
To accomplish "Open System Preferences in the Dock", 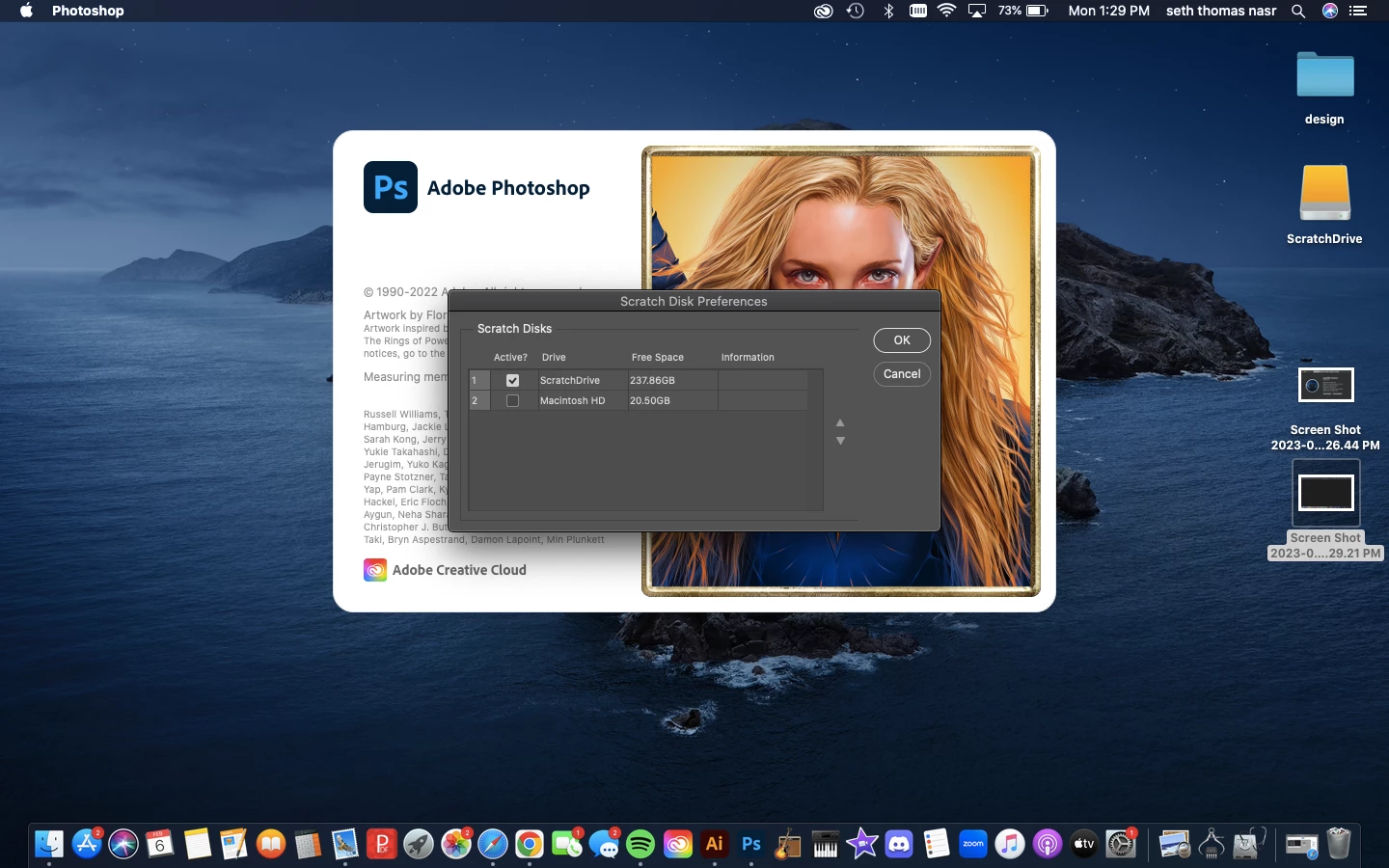I will pyautogui.click(x=1121, y=845).
